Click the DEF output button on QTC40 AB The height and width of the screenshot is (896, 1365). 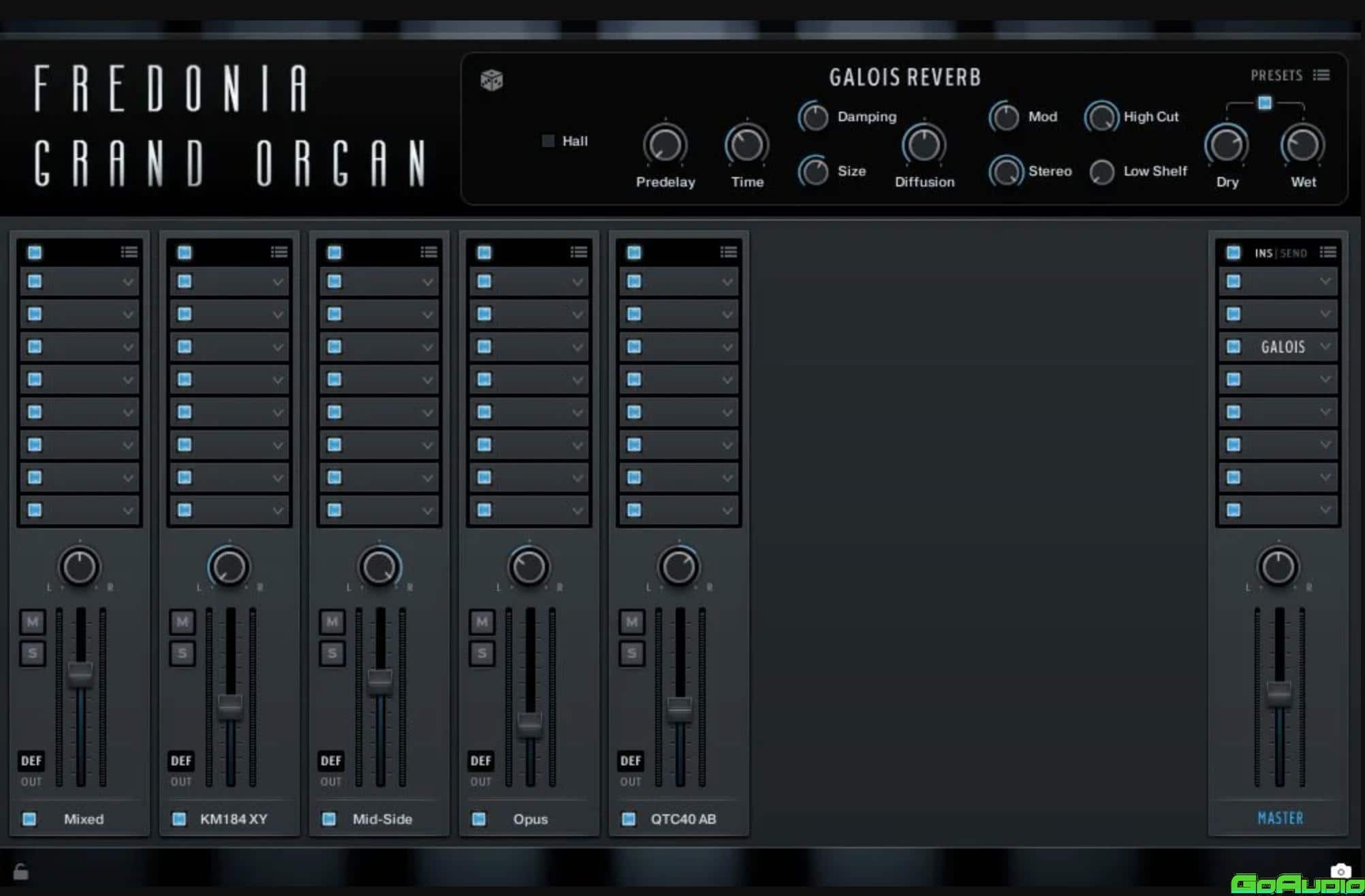pyautogui.click(x=631, y=761)
